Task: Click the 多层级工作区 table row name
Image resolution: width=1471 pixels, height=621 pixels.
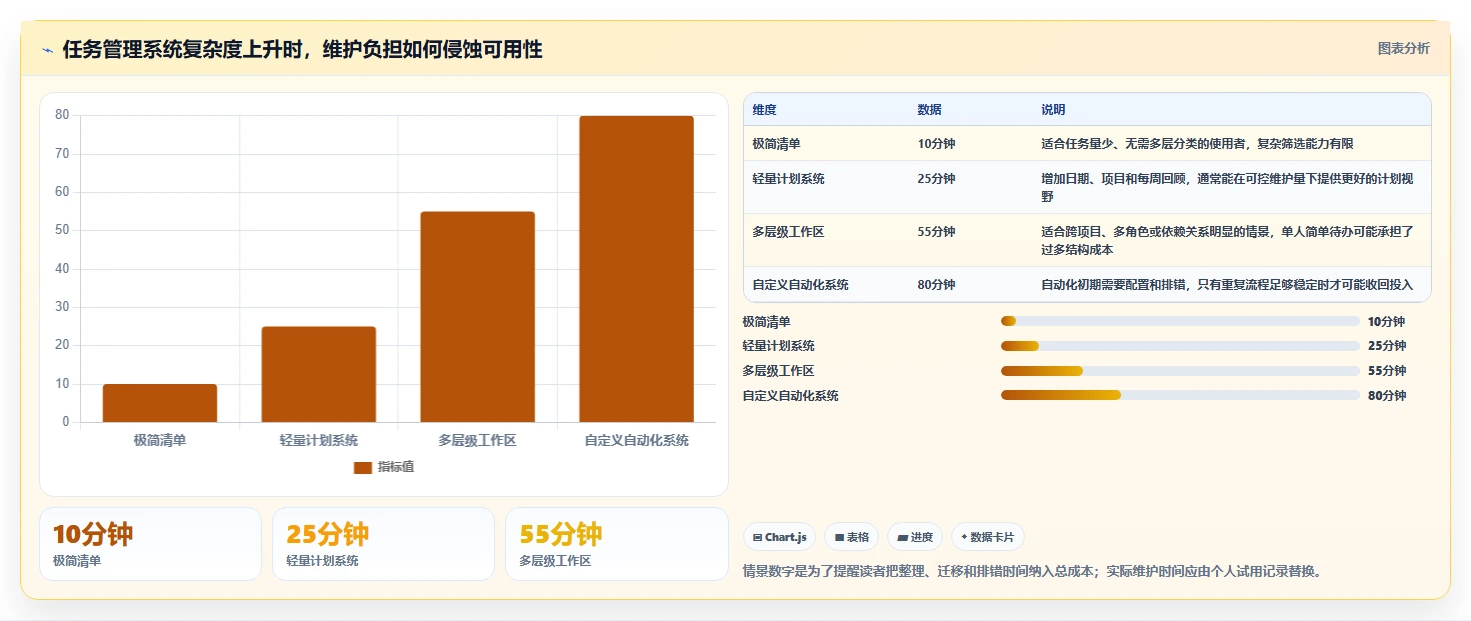Action: [x=789, y=232]
